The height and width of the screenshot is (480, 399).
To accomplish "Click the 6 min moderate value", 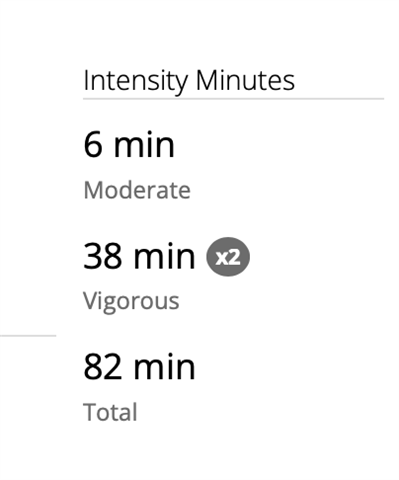I will 129,145.
